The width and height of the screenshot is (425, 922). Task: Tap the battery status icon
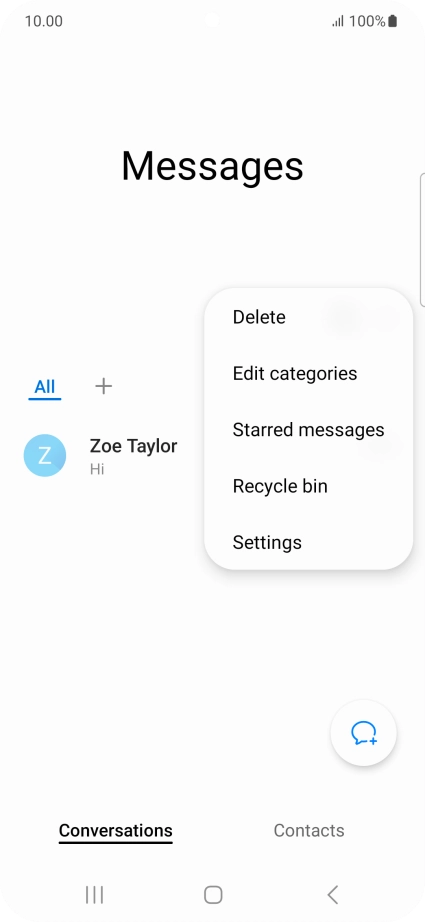pos(393,22)
